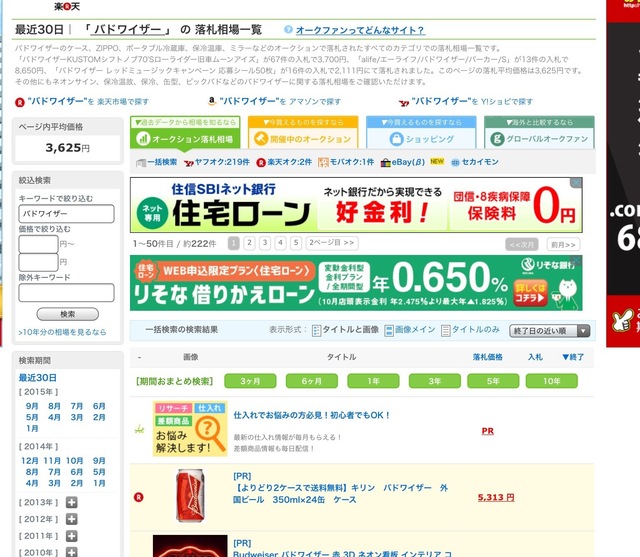
Task: Open the ショッピング tab
Action: pos(421,133)
